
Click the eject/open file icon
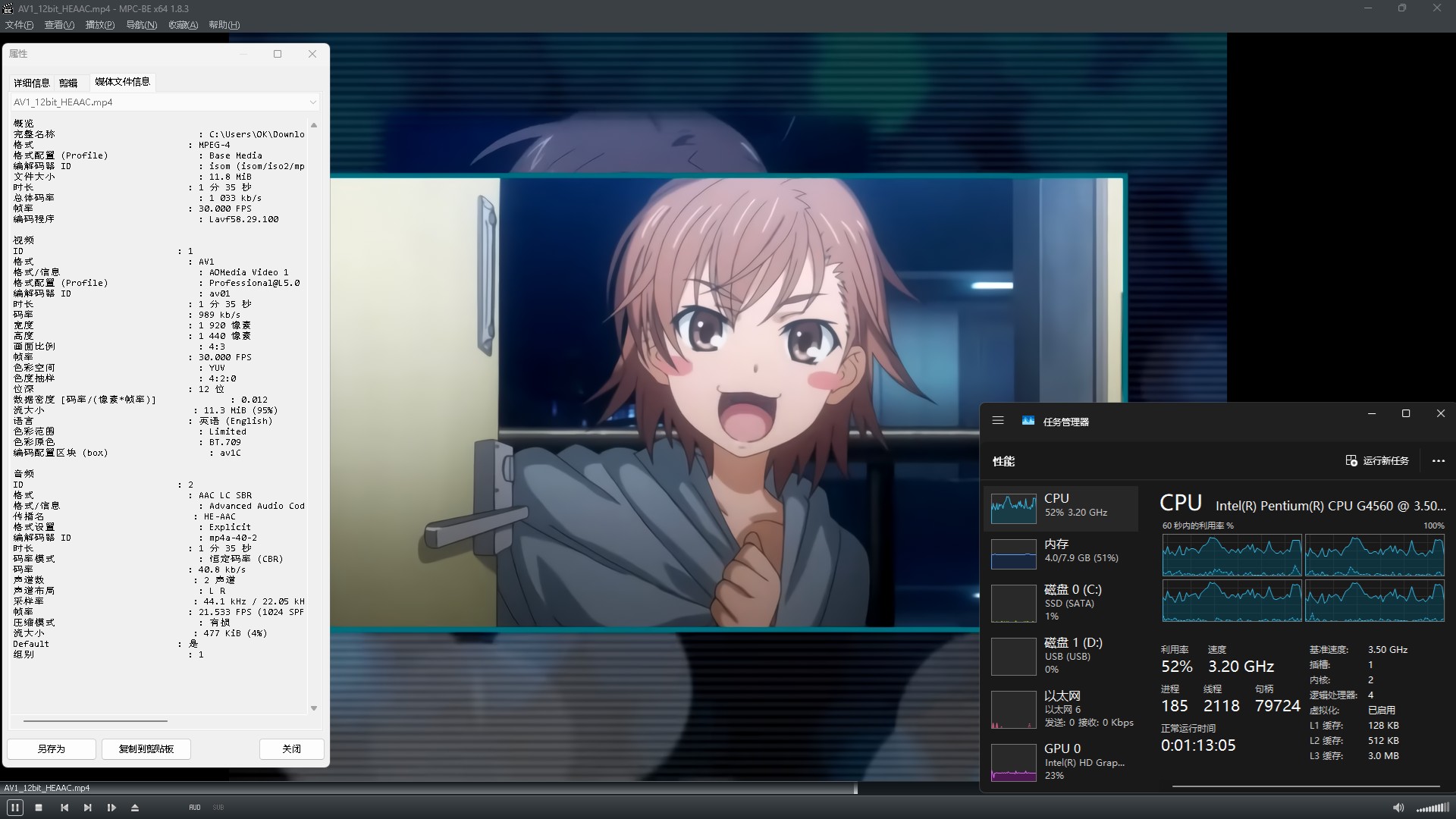point(135,808)
